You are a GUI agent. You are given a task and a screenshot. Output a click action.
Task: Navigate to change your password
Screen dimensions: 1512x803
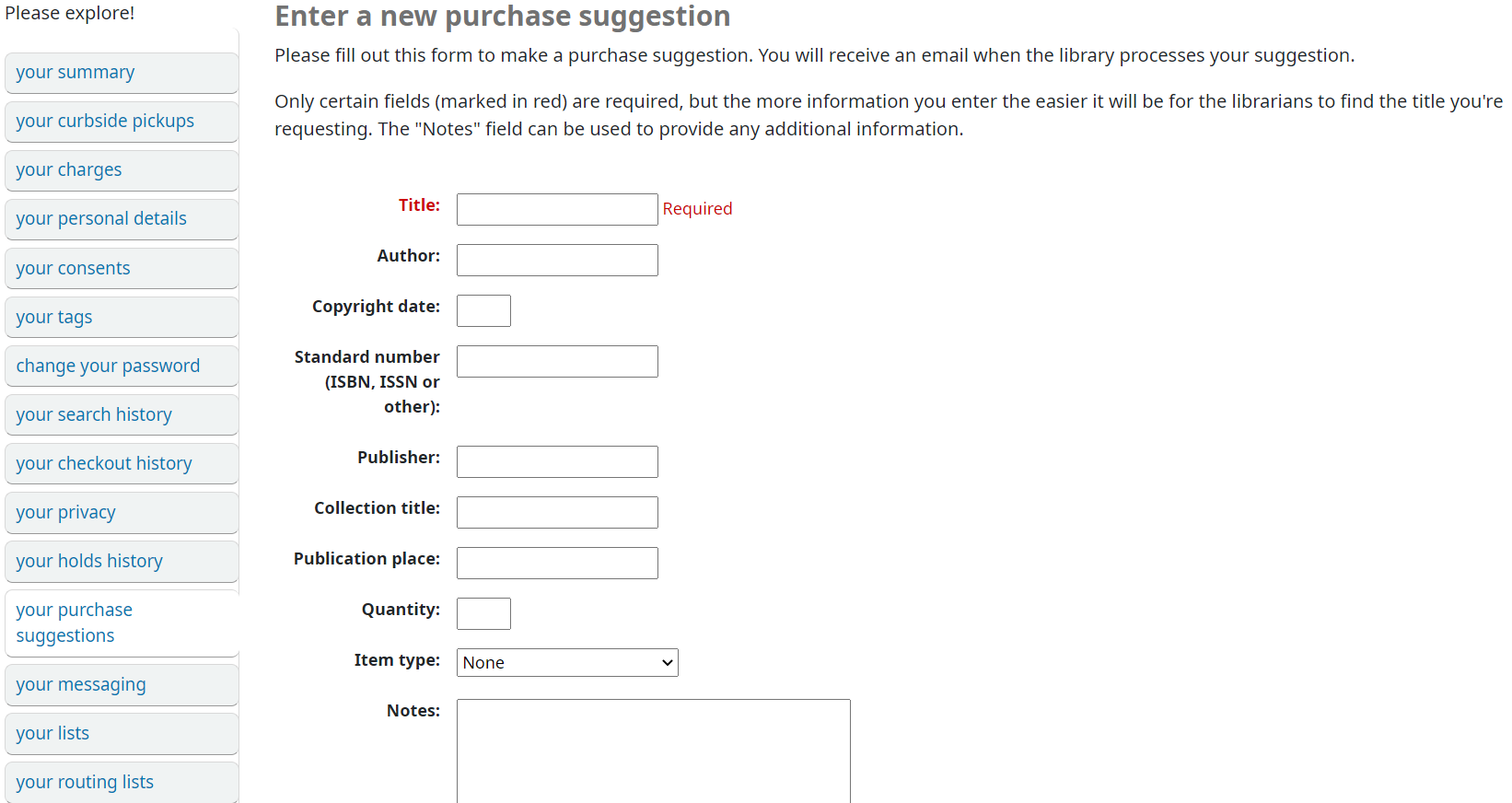tap(122, 366)
